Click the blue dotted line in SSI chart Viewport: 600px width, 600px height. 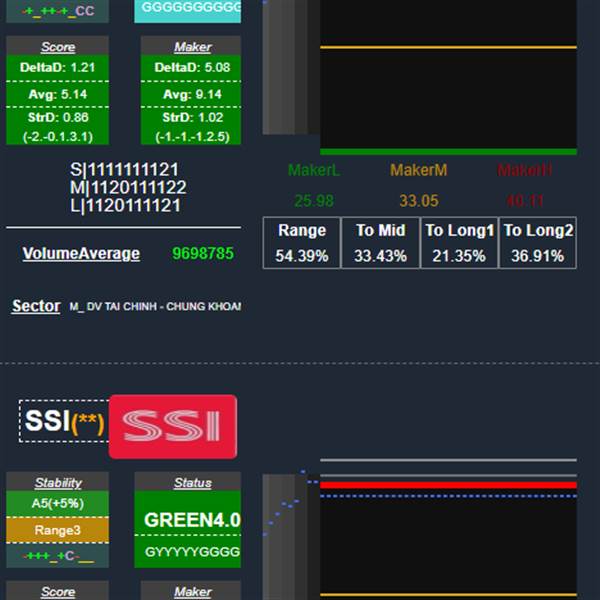pyautogui.click(x=448, y=496)
